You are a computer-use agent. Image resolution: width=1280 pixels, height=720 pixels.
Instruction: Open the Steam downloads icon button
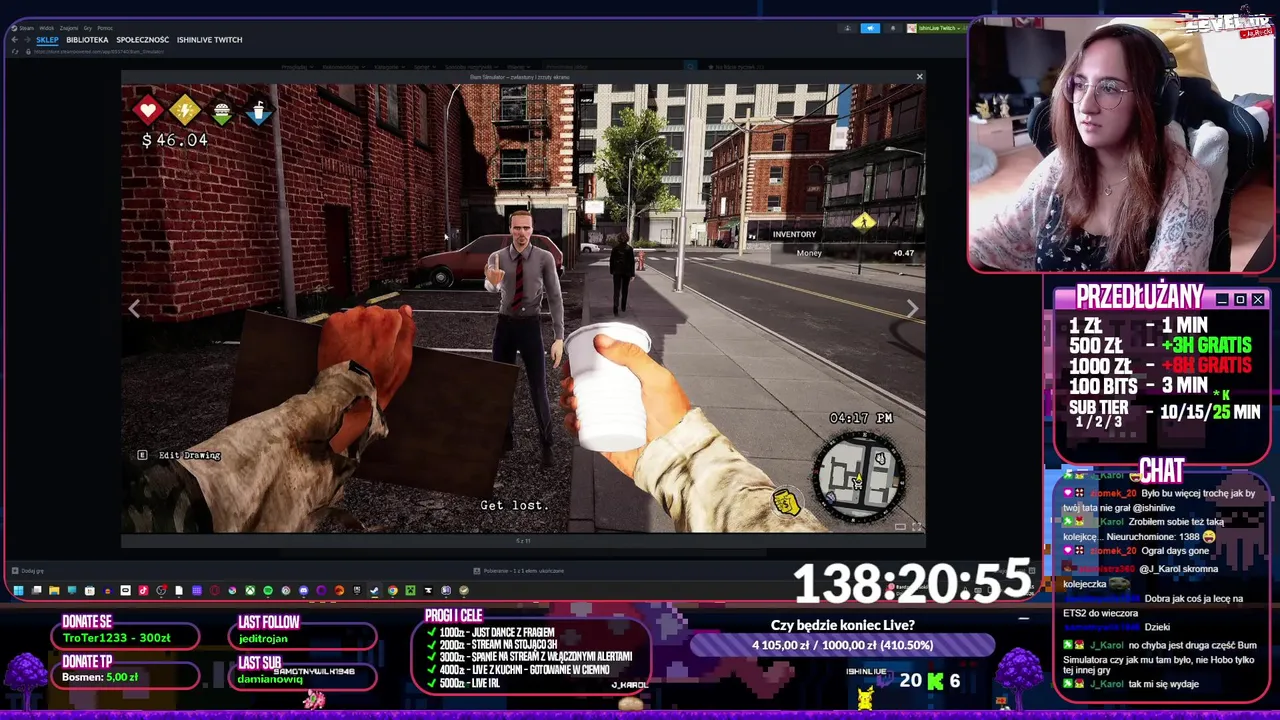pyautogui.click(x=848, y=28)
